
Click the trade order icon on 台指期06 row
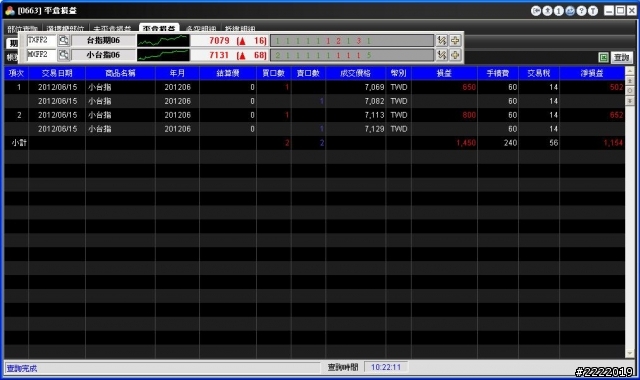pyautogui.click(x=442, y=40)
